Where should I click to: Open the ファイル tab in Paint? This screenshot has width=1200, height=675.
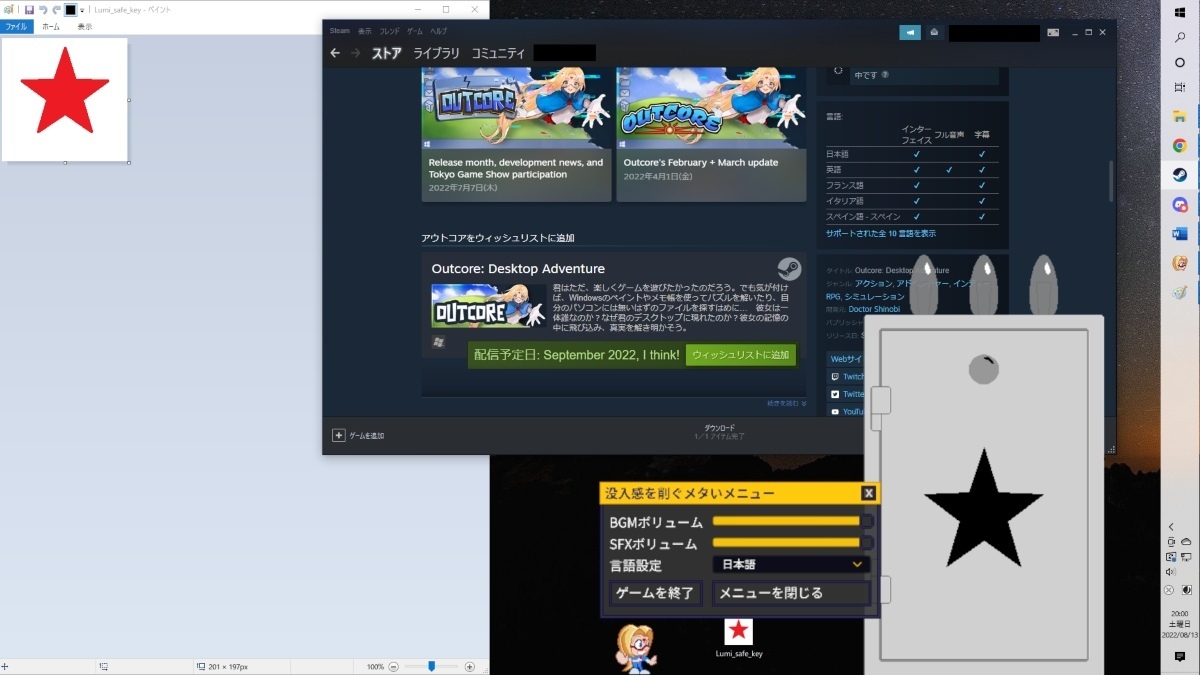click(17, 27)
